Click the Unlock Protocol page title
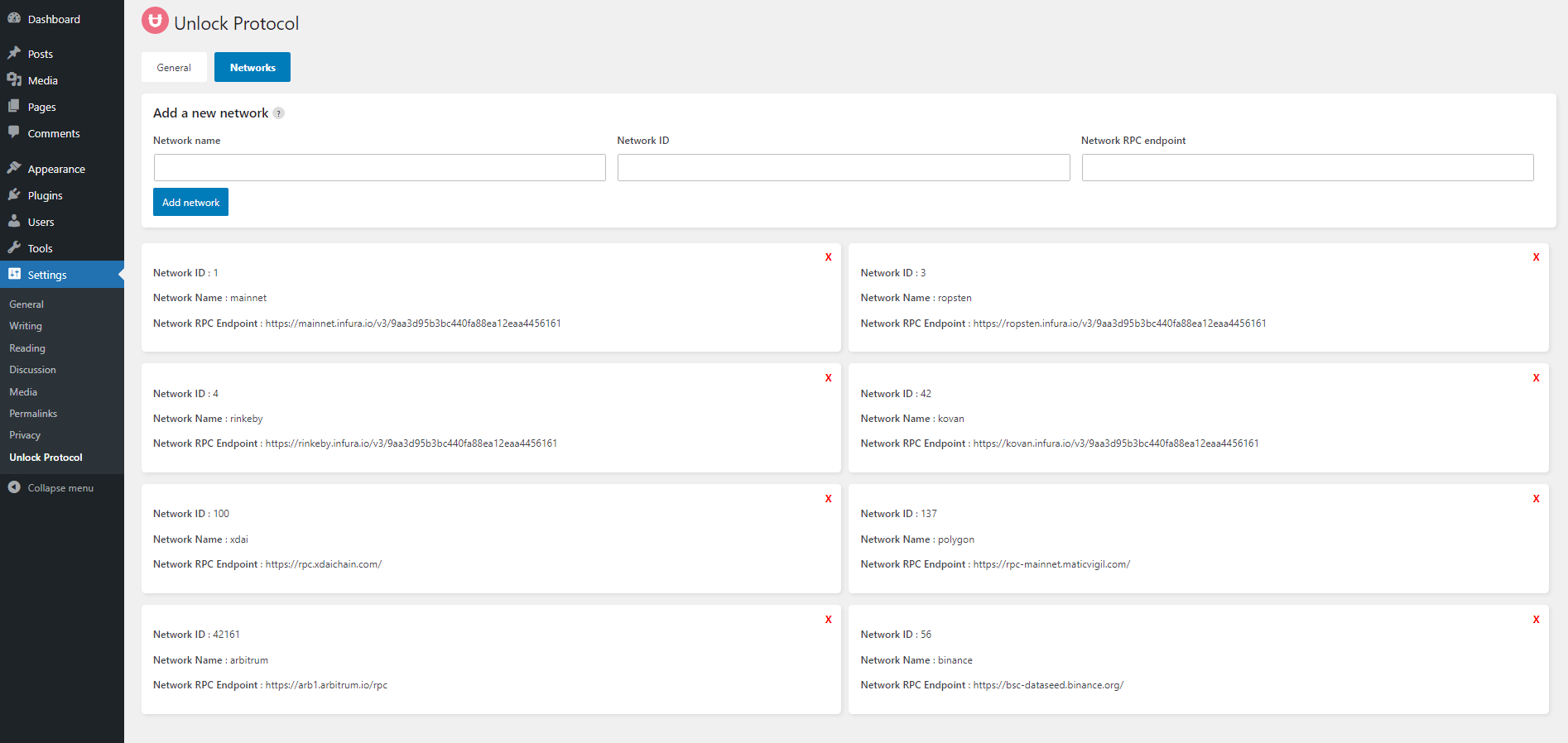This screenshot has width=1568, height=743. (237, 23)
